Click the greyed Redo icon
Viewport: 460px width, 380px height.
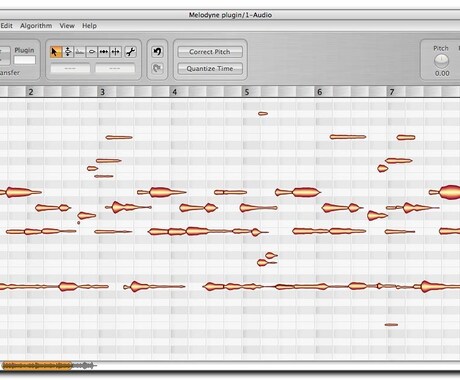(157, 68)
